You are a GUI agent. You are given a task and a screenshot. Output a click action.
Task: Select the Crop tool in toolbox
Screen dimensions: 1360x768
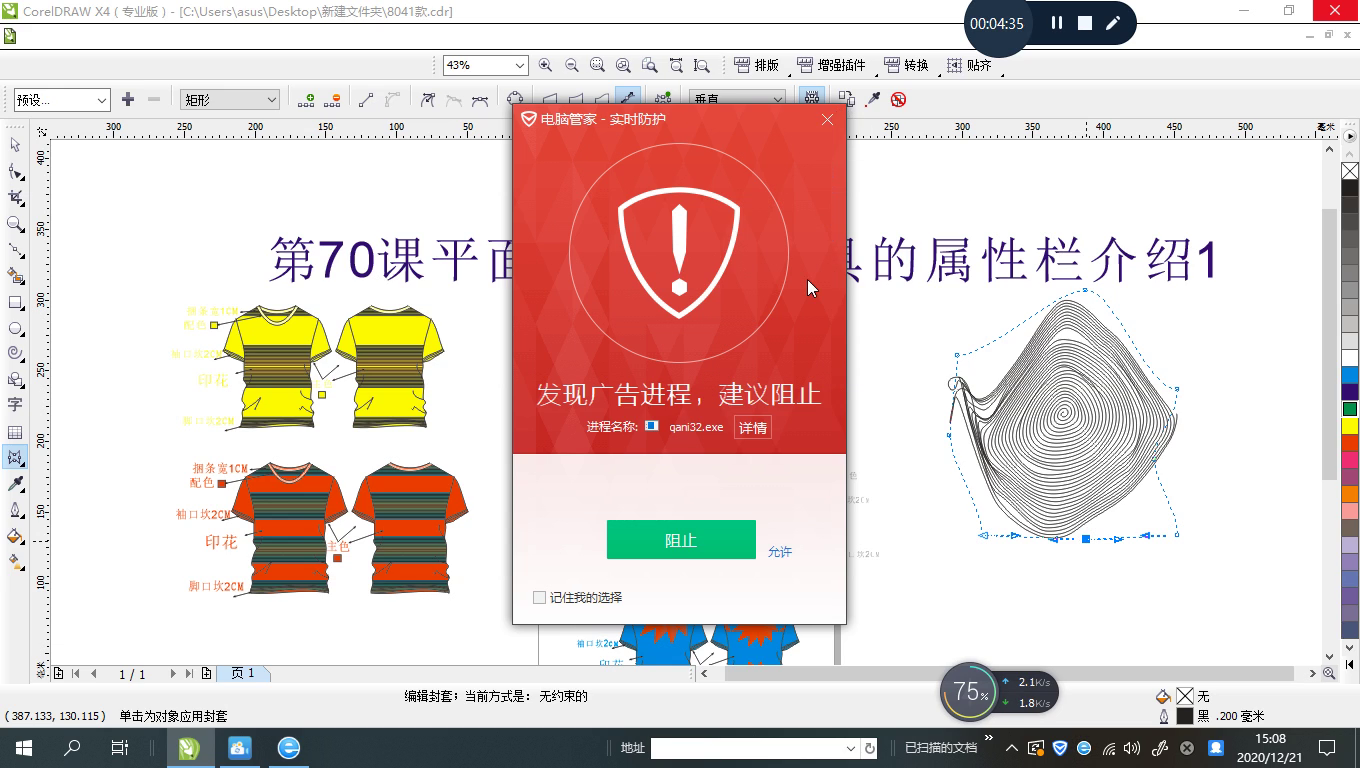pyautogui.click(x=15, y=198)
